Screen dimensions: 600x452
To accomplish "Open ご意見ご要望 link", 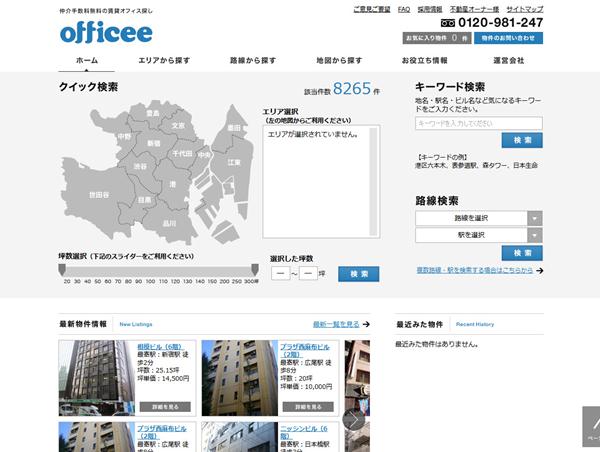I will click(x=372, y=9).
